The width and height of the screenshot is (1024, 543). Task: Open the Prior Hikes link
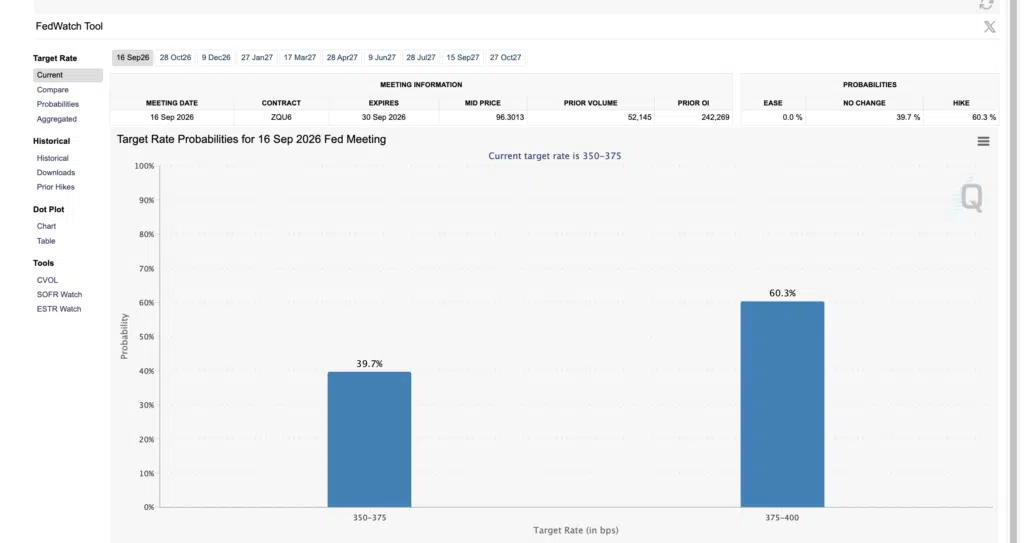click(56, 187)
